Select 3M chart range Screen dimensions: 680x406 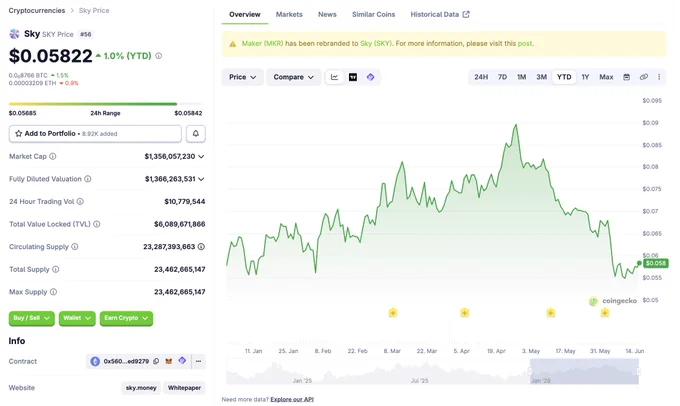pyautogui.click(x=541, y=77)
